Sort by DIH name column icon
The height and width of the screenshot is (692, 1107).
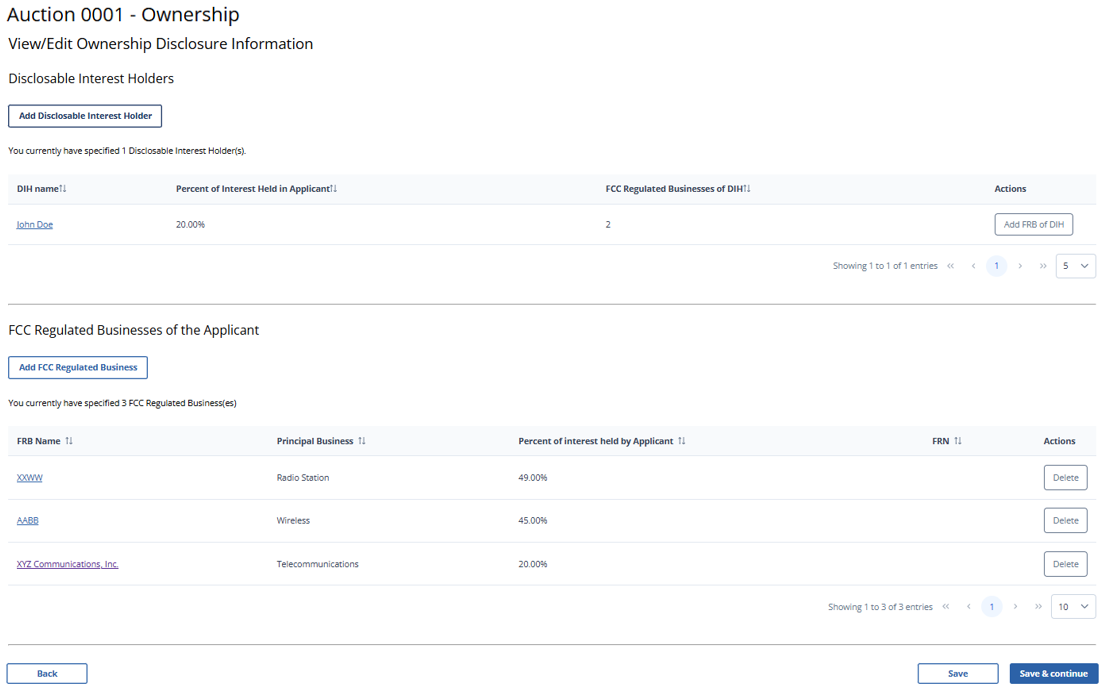(63, 189)
